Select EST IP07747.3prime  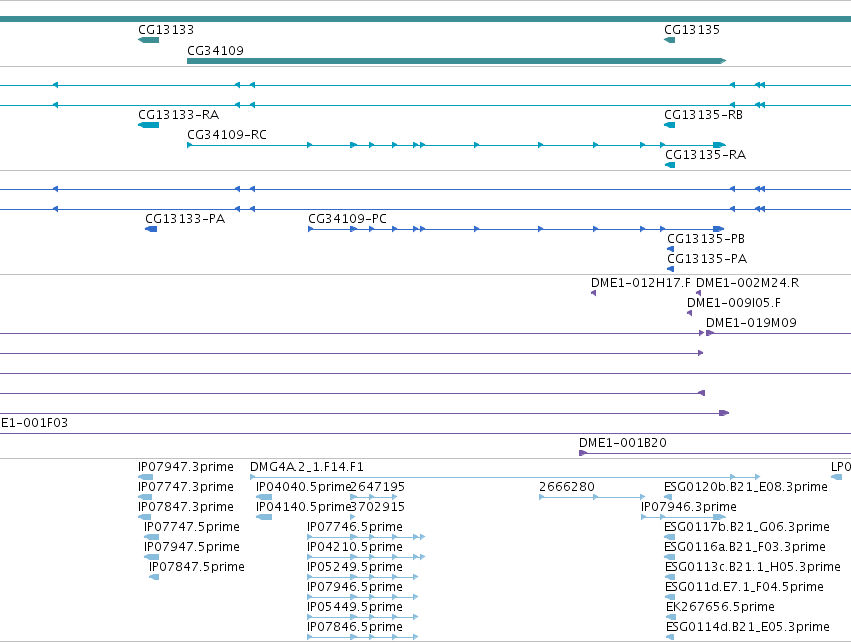point(186,487)
